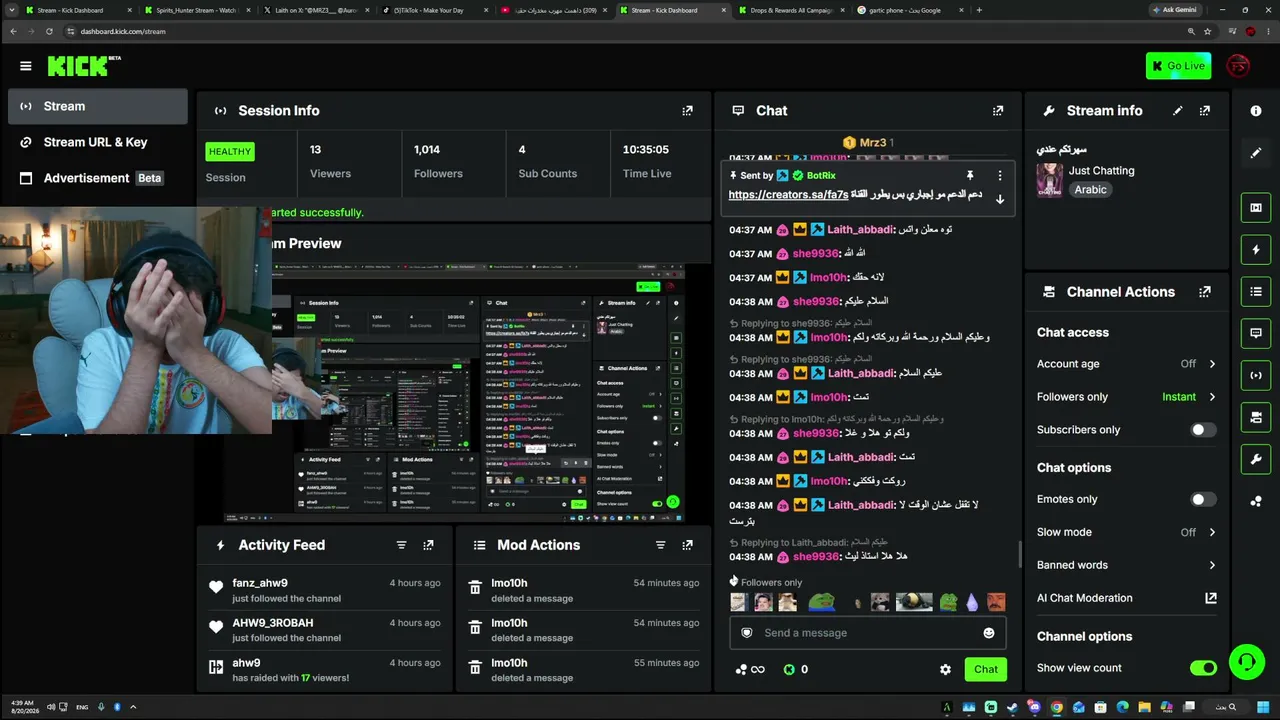This screenshot has width=1280, height=720.
Task: Open chat settings gear
Action: click(945, 670)
